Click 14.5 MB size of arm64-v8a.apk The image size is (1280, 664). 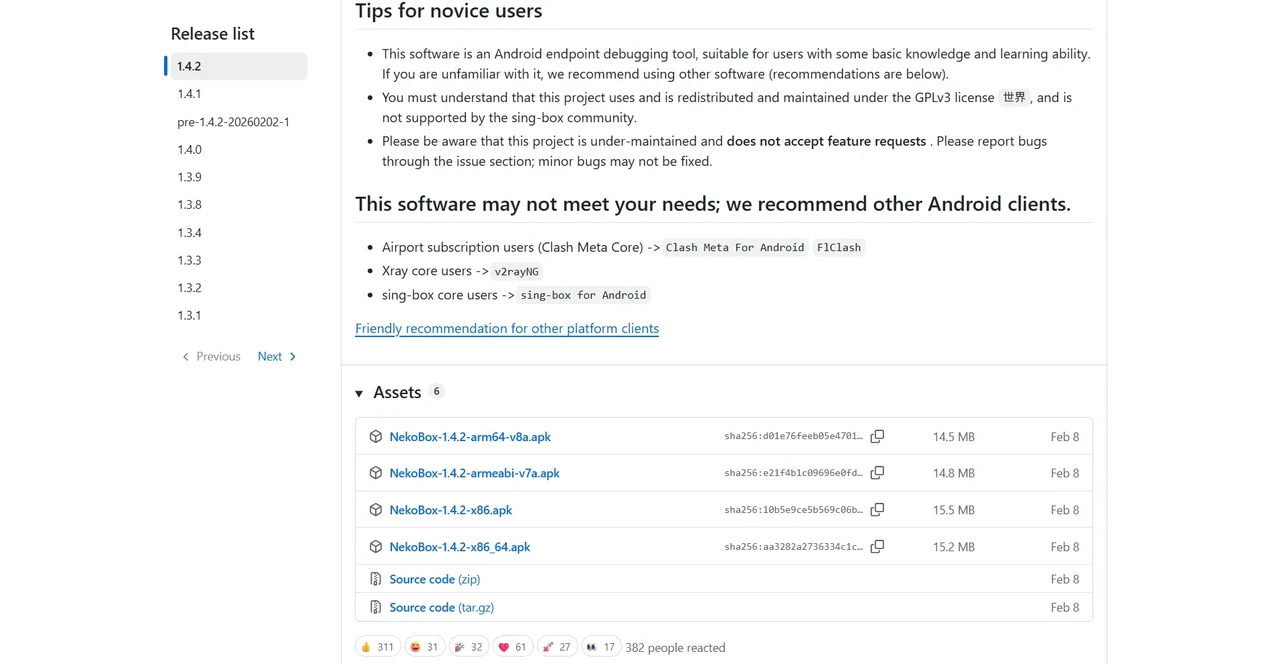pyautogui.click(x=954, y=437)
